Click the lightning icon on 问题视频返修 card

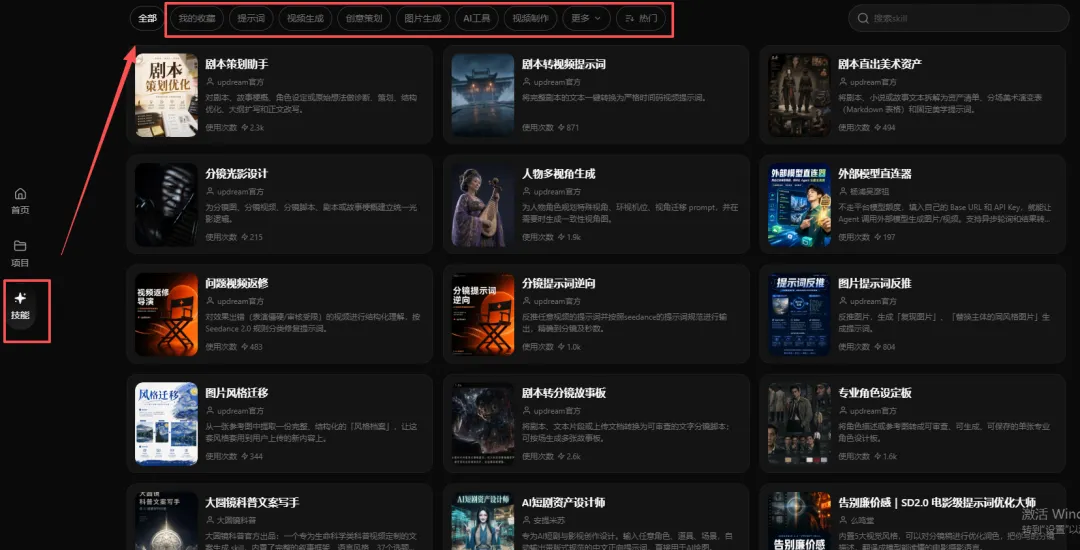point(245,347)
